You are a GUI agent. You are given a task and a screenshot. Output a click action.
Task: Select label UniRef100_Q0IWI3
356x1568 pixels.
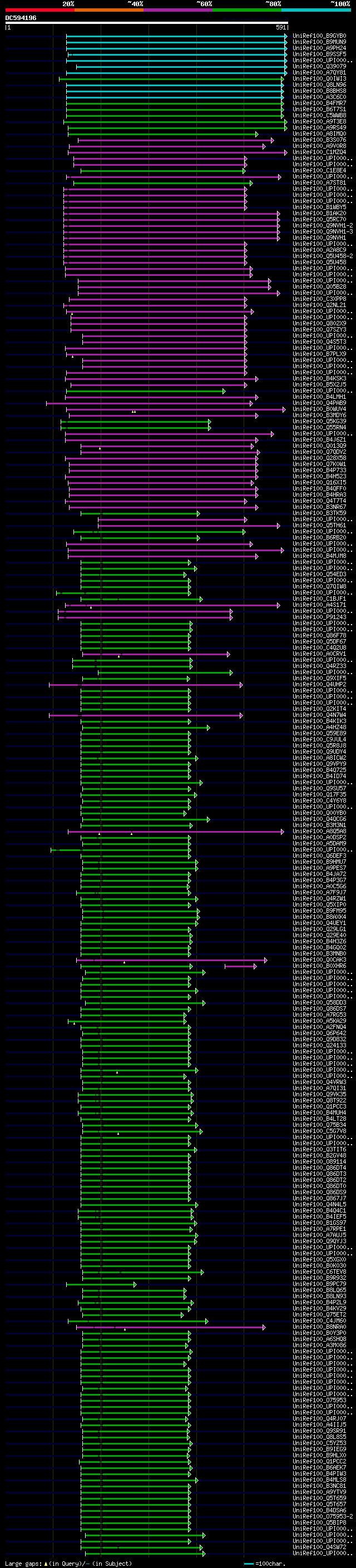tap(319, 78)
